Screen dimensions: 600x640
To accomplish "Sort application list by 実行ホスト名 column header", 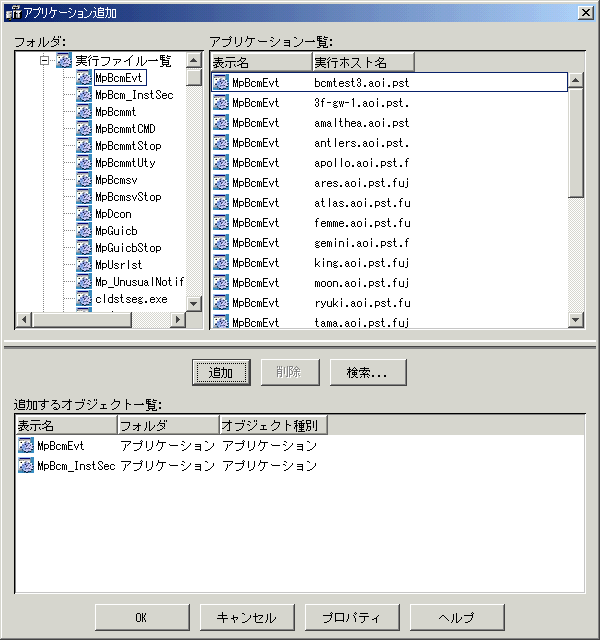I will [x=363, y=62].
